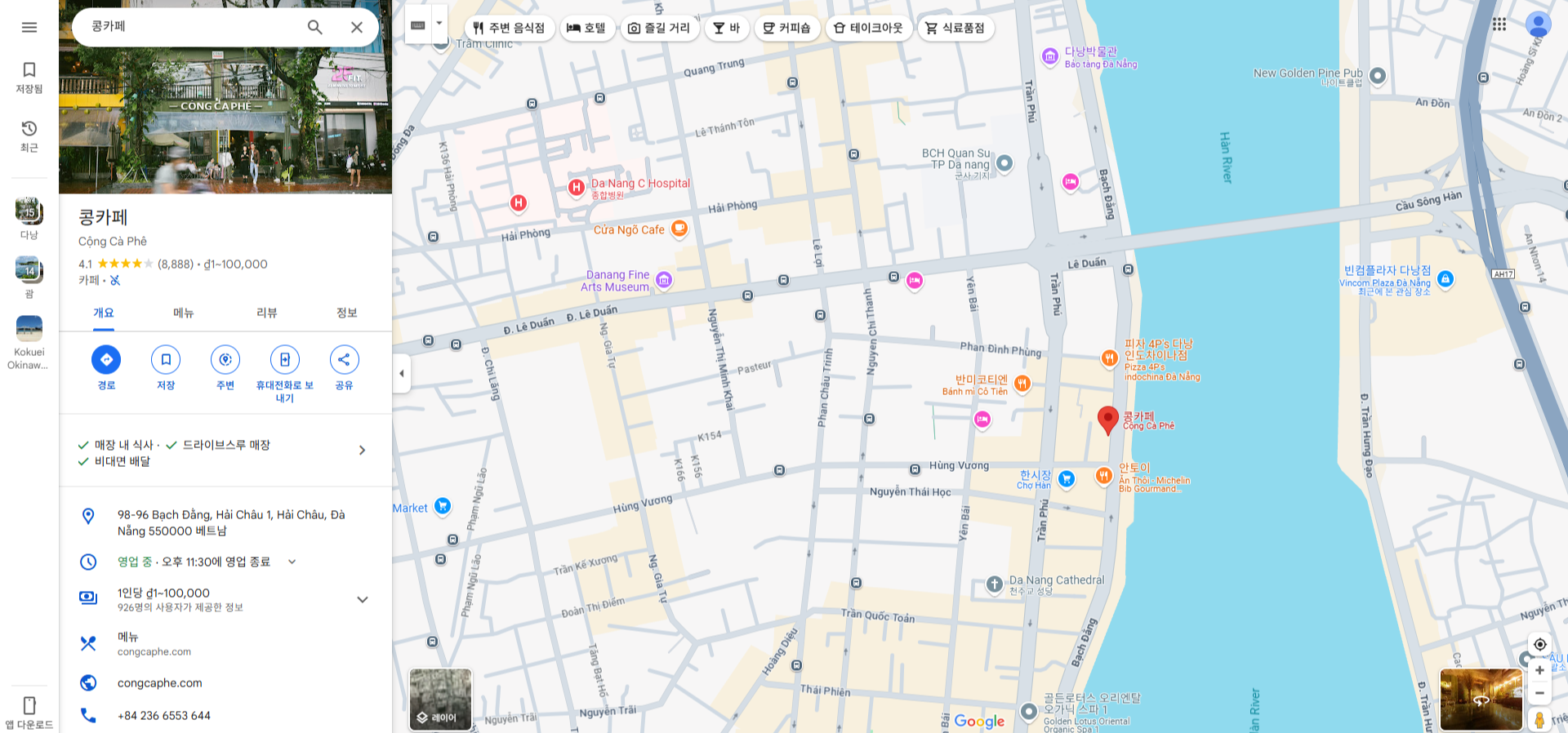Screen dimensions: 1568x733
Task: Zoom out on the map
Action: pyautogui.click(x=1539, y=693)
